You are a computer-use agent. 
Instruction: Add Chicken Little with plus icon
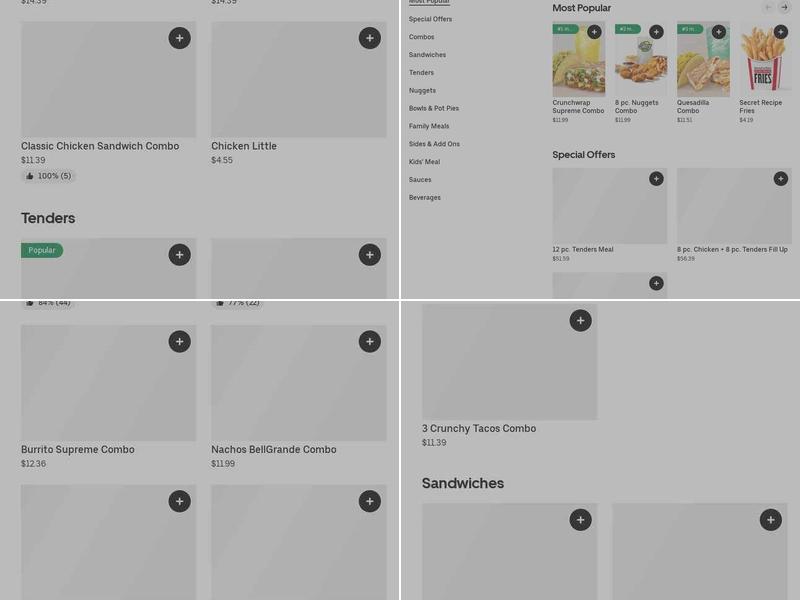pyautogui.click(x=370, y=38)
